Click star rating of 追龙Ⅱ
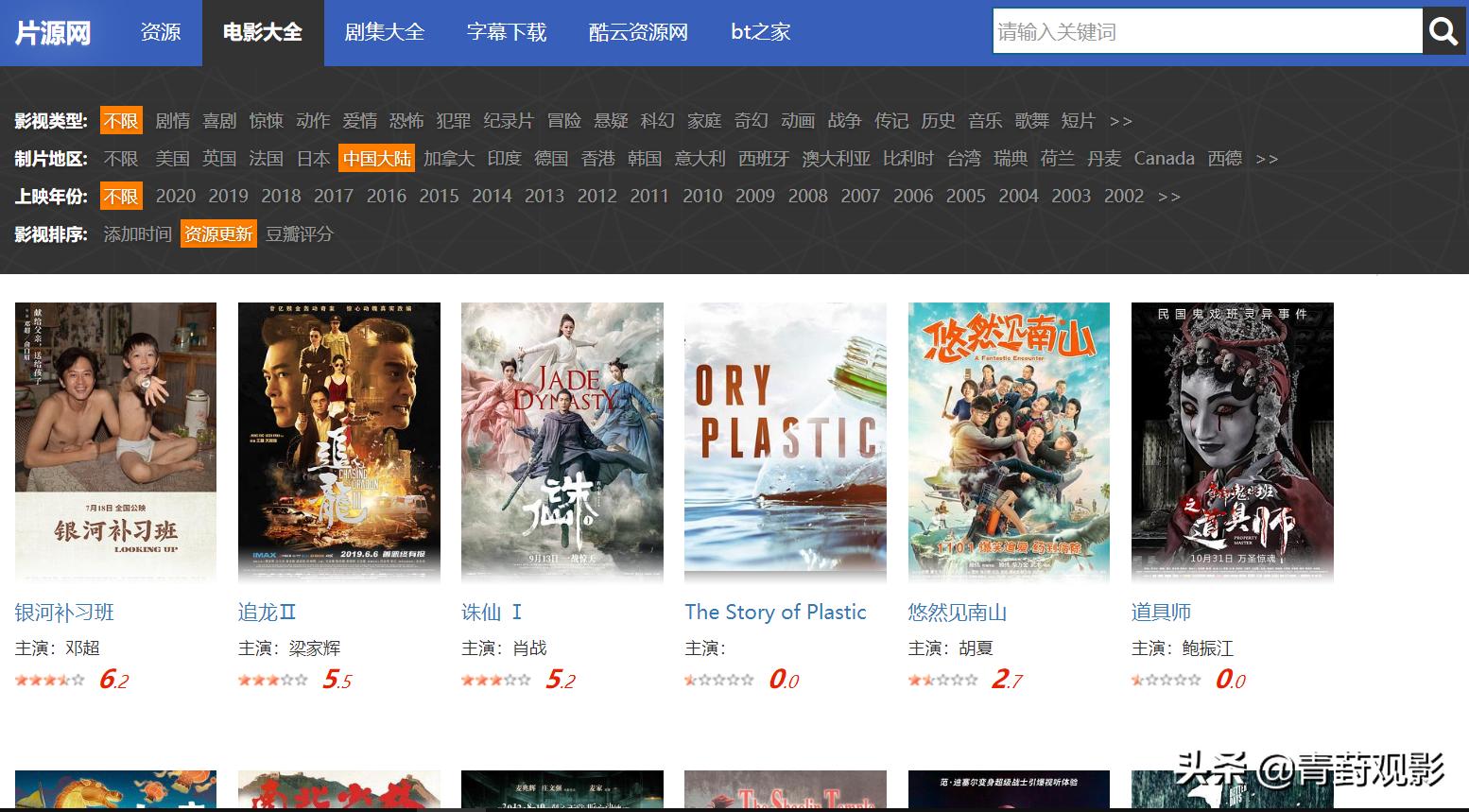 click(x=273, y=680)
